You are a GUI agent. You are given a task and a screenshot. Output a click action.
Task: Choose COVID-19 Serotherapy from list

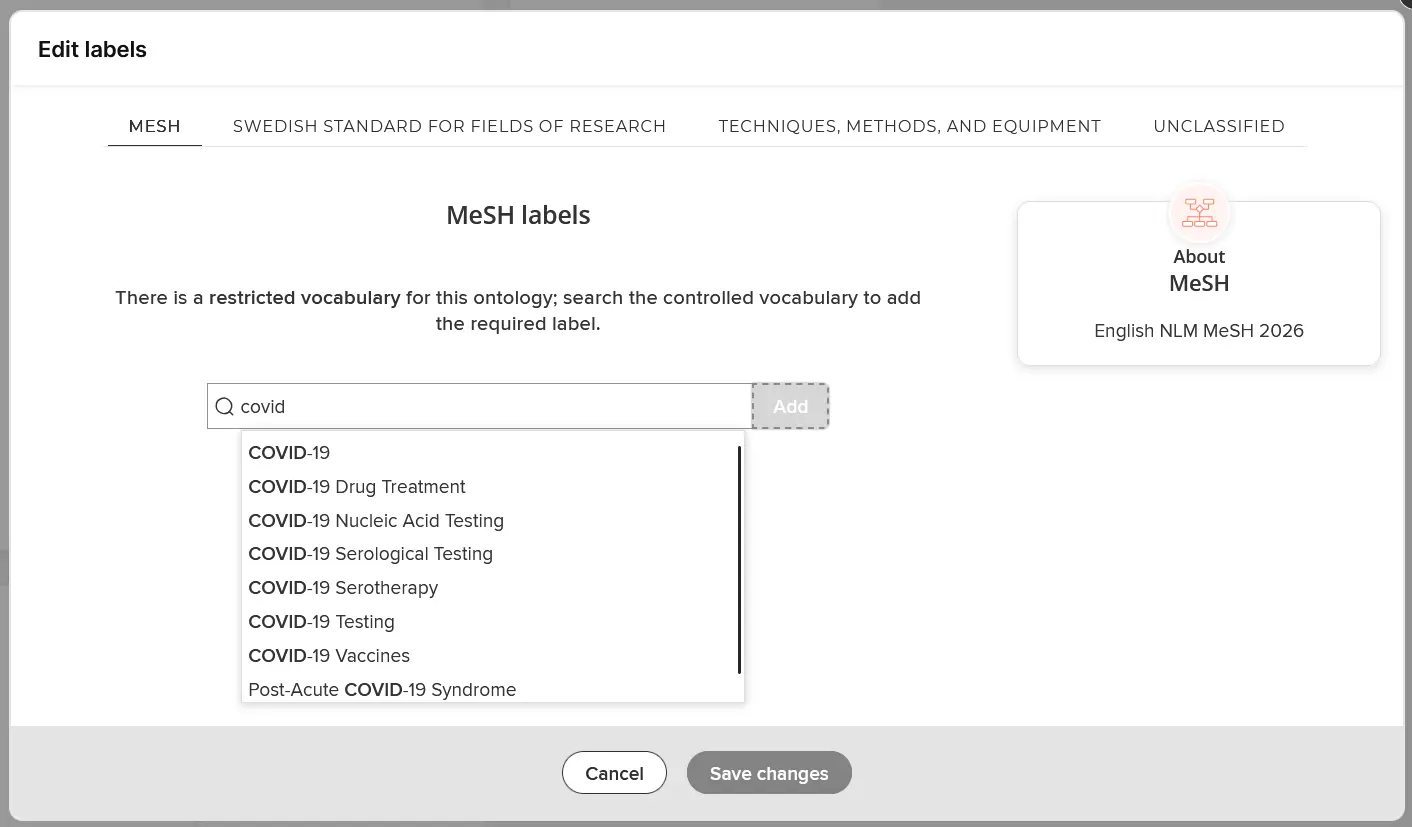(343, 588)
